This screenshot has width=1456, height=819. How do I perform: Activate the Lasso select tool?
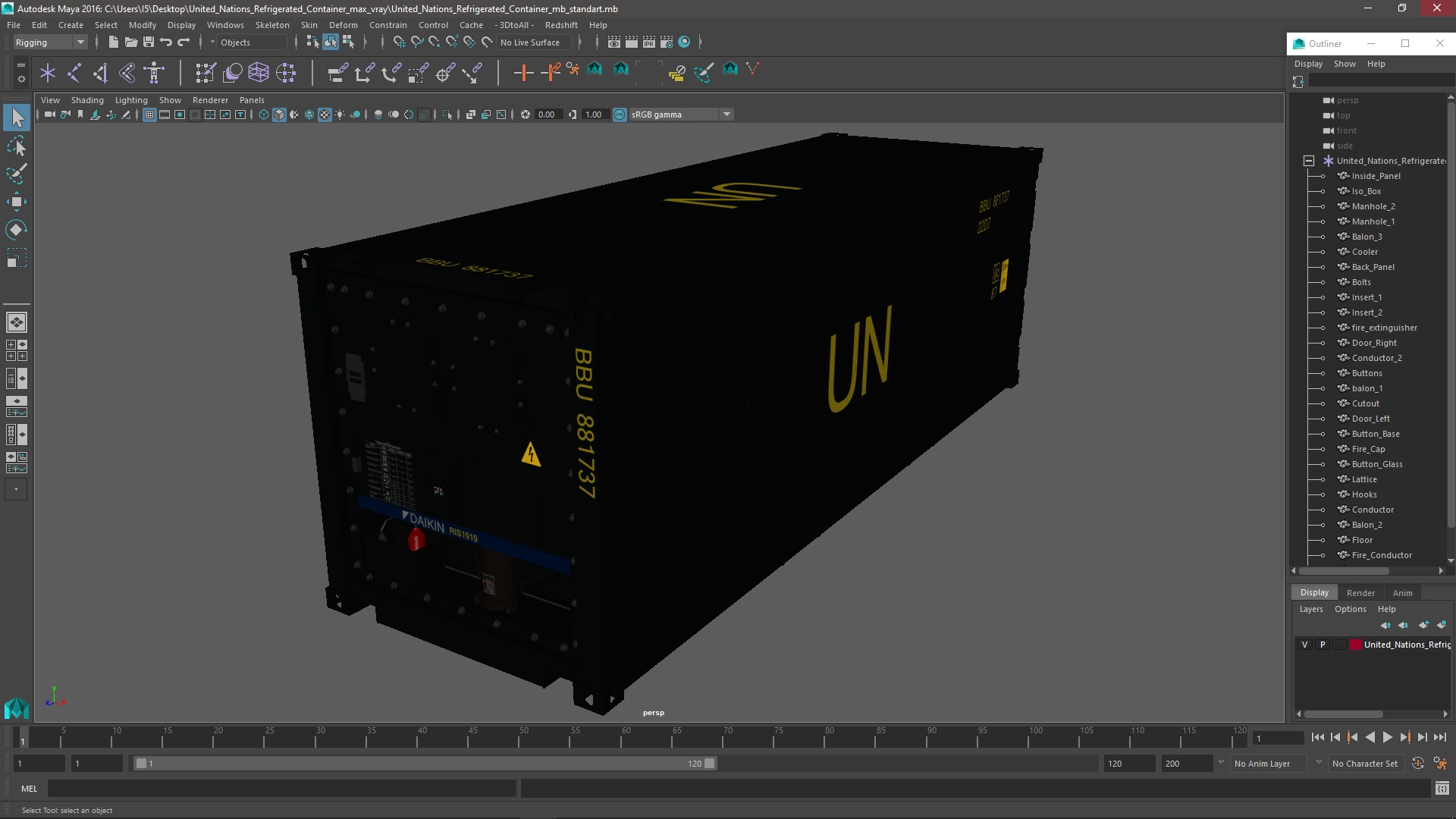(17, 146)
